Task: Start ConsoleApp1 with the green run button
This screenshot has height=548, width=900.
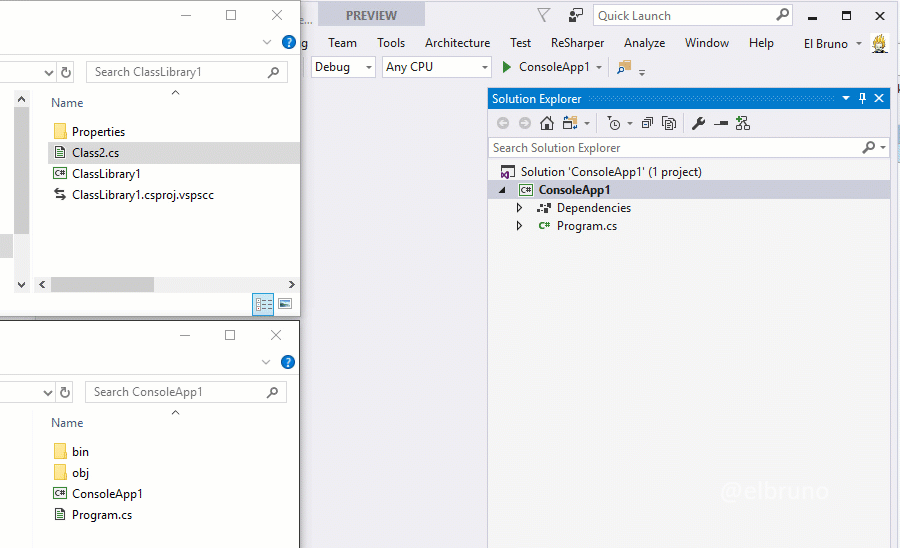Action: coord(508,67)
